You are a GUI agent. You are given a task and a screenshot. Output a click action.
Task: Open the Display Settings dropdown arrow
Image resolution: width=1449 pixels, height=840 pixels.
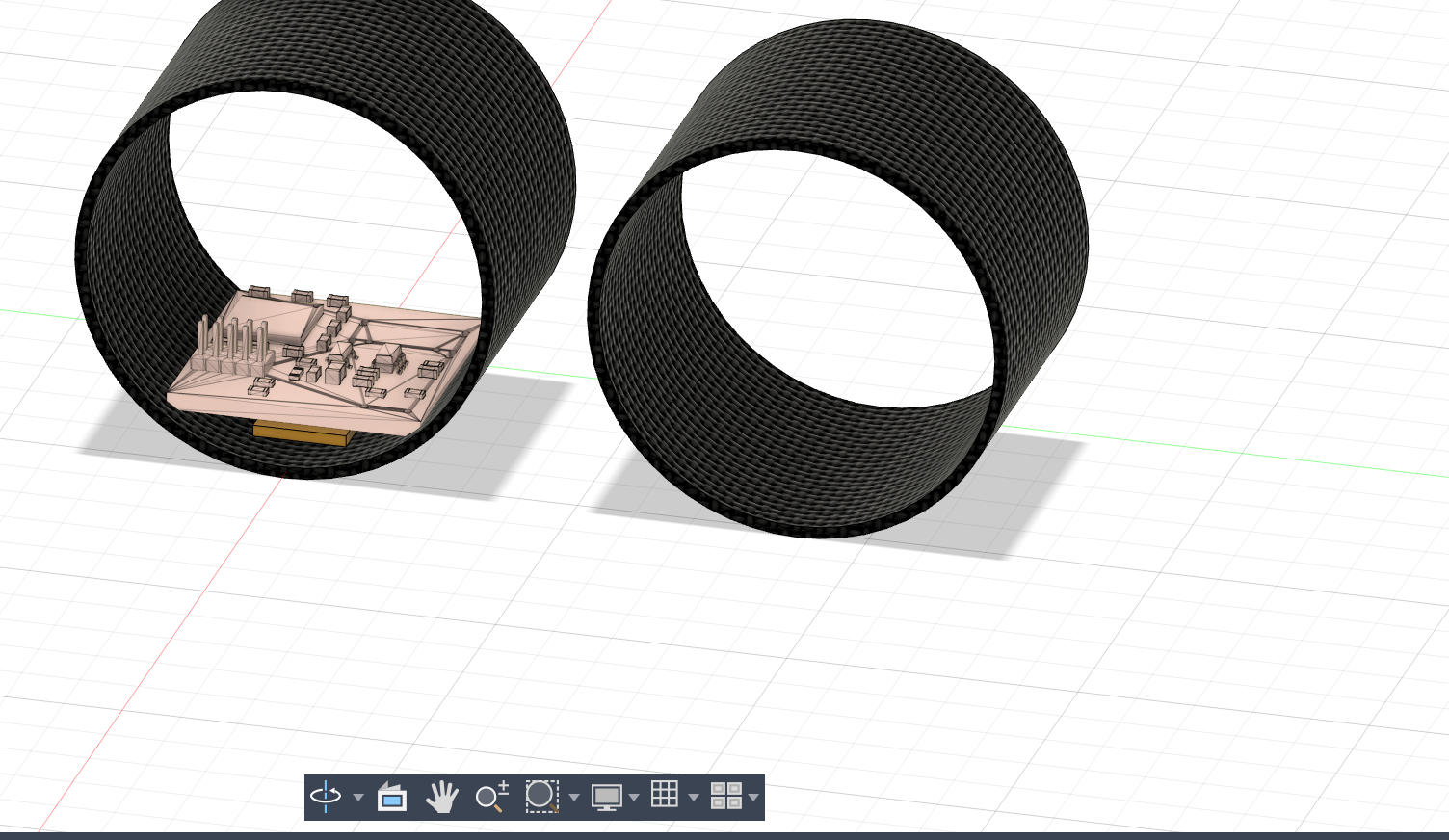tap(633, 798)
